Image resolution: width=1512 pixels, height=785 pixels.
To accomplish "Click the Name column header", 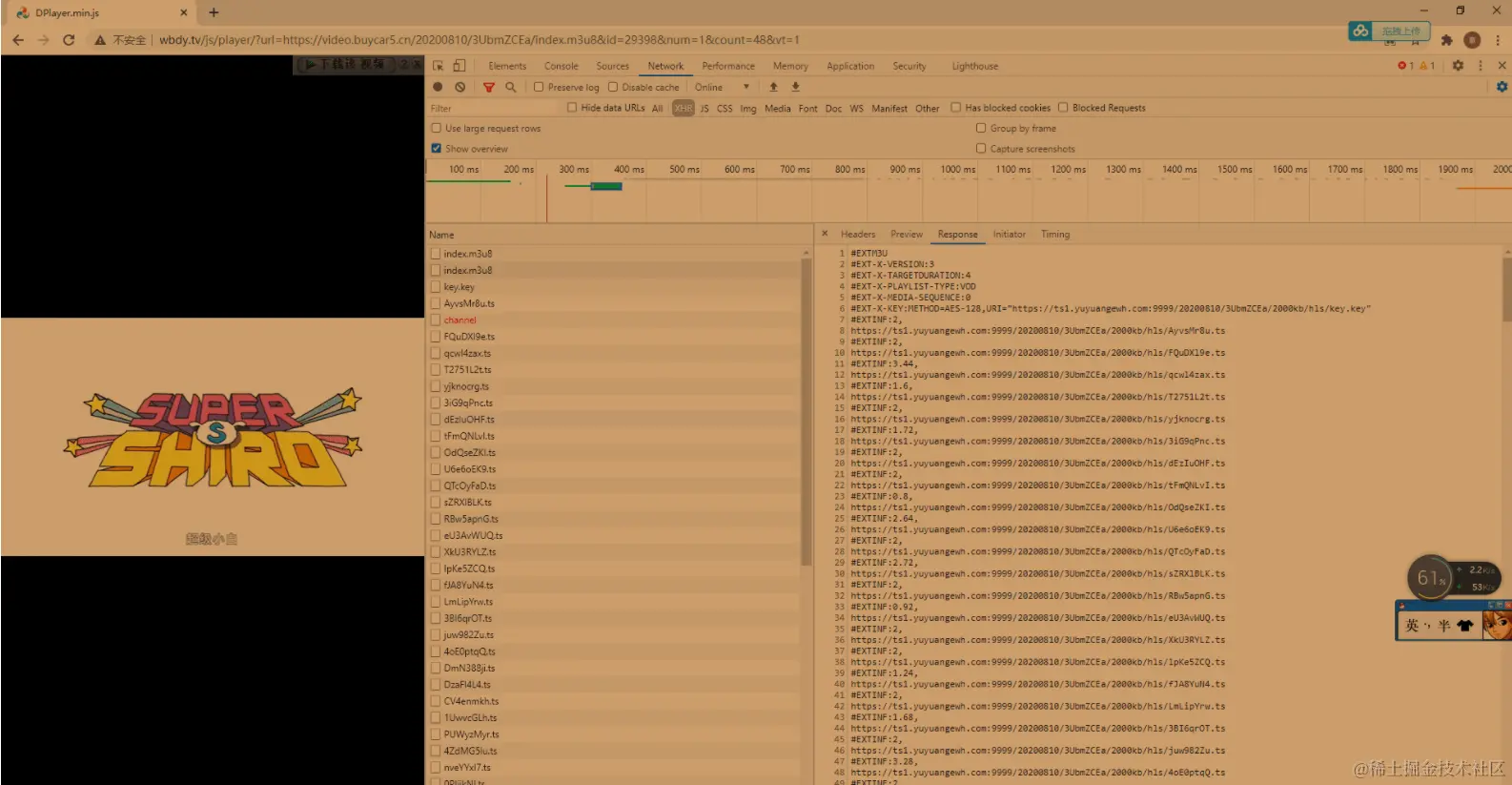I will [x=620, y=235].
